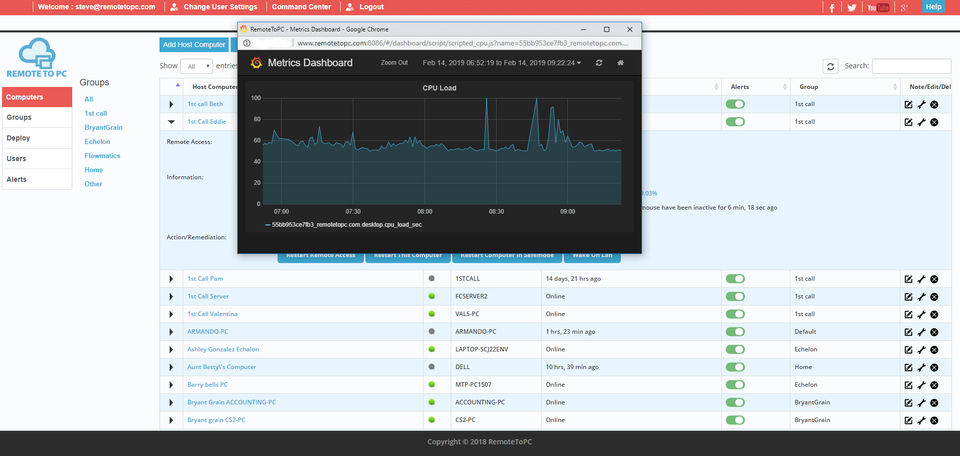Viewport: 960px width, 456px height.
Task: Click the refresh icon beside Search
Action: point(830,66)
